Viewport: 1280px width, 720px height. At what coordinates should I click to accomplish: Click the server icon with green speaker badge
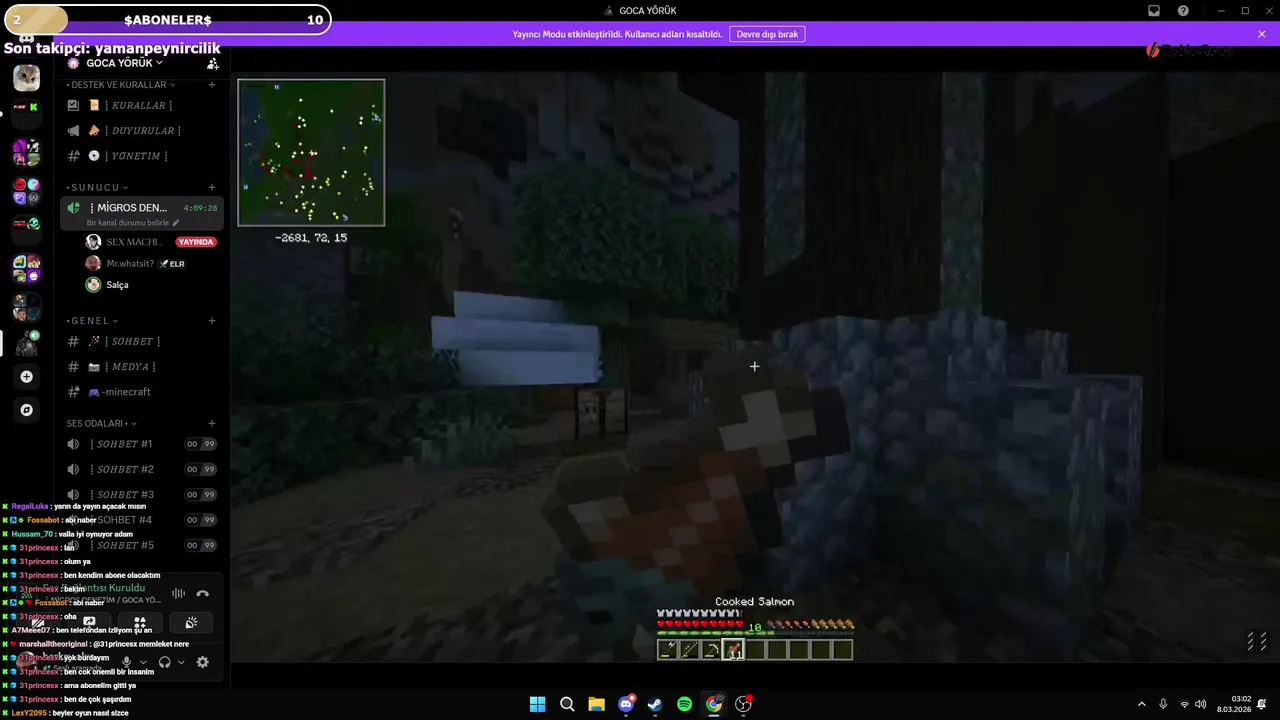click(x=27, y=344)
